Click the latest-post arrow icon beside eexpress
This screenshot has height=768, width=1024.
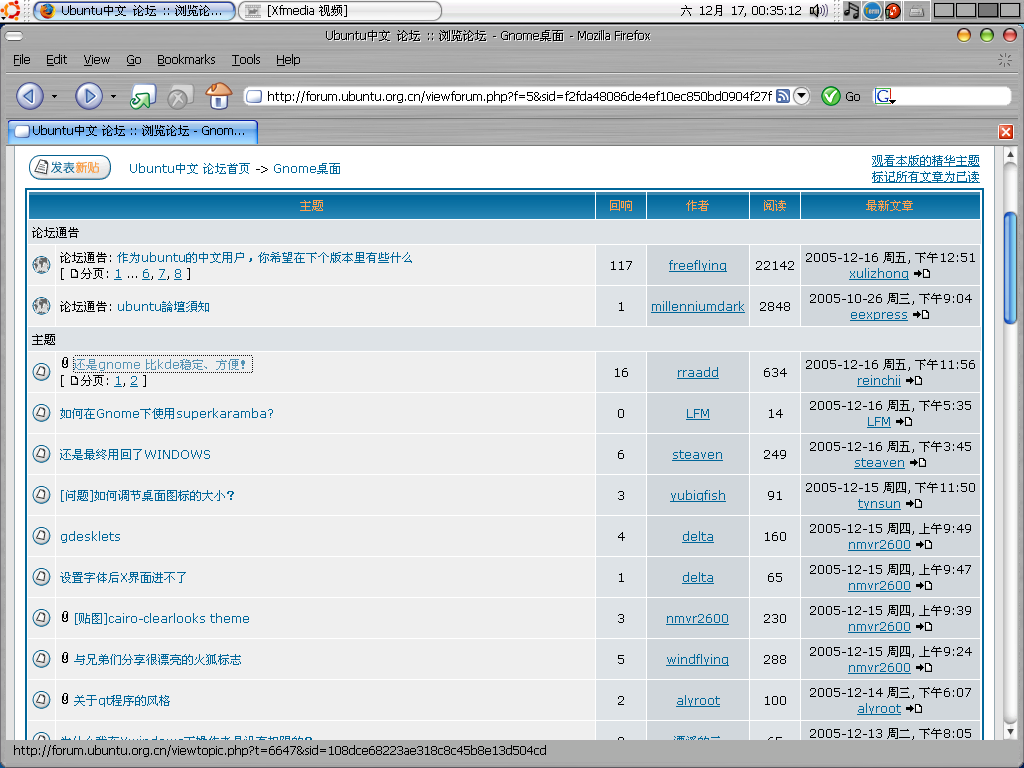click(921, 315)
